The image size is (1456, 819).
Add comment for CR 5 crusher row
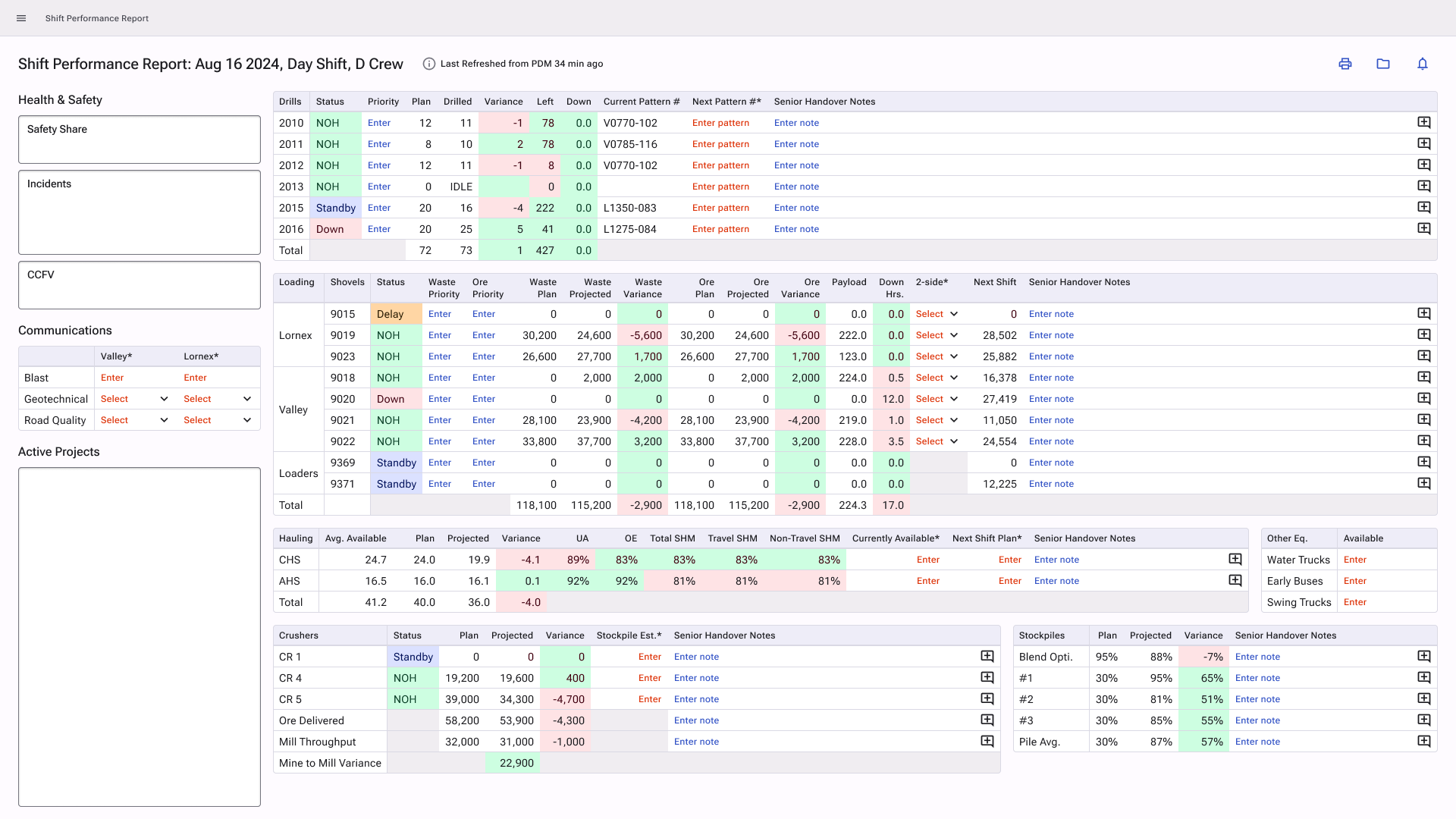[x=987, y=699]
